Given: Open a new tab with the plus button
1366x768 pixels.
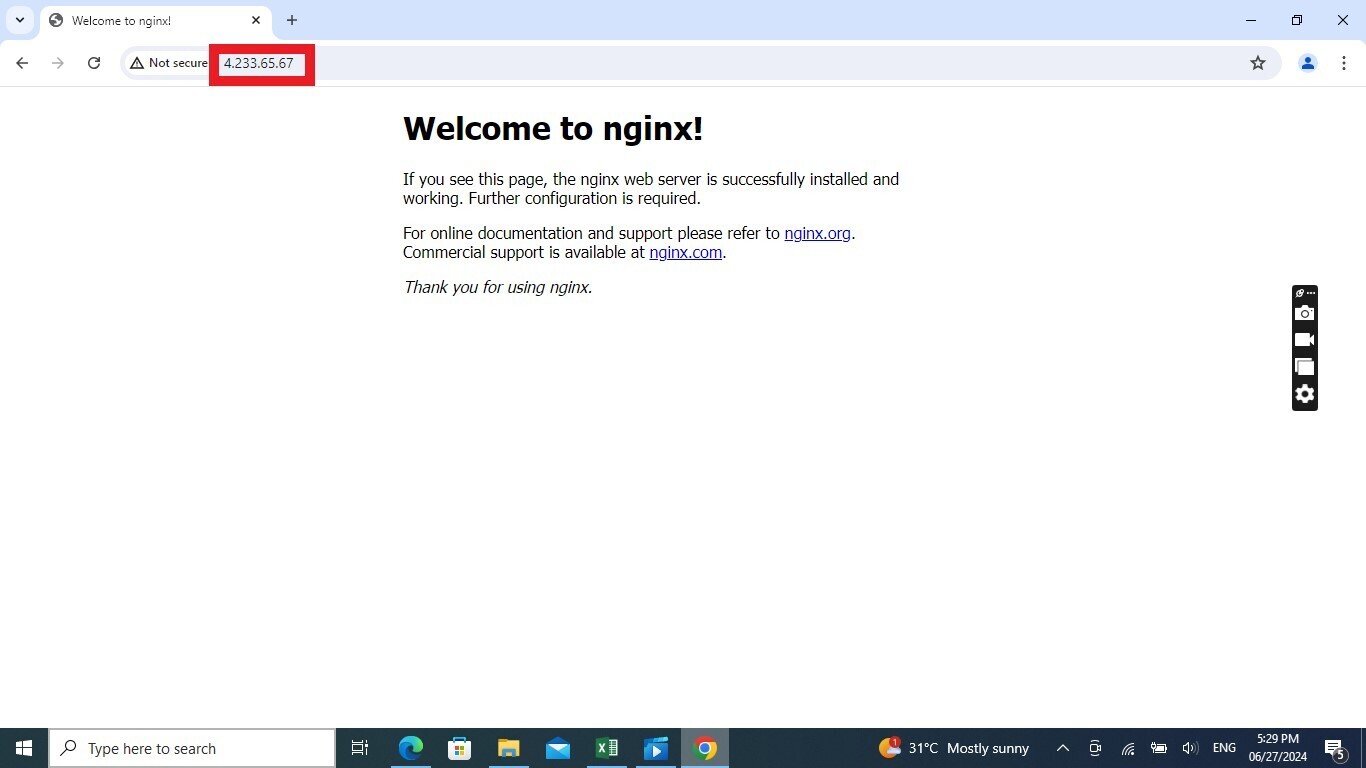Looking at the screenshot, I should coord(292,20).
